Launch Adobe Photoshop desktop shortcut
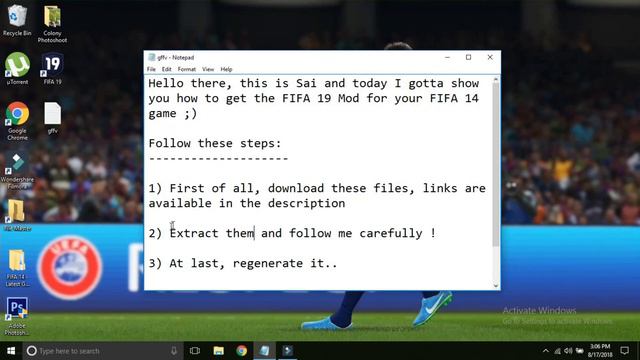The image size is (640, 360). 17,316
